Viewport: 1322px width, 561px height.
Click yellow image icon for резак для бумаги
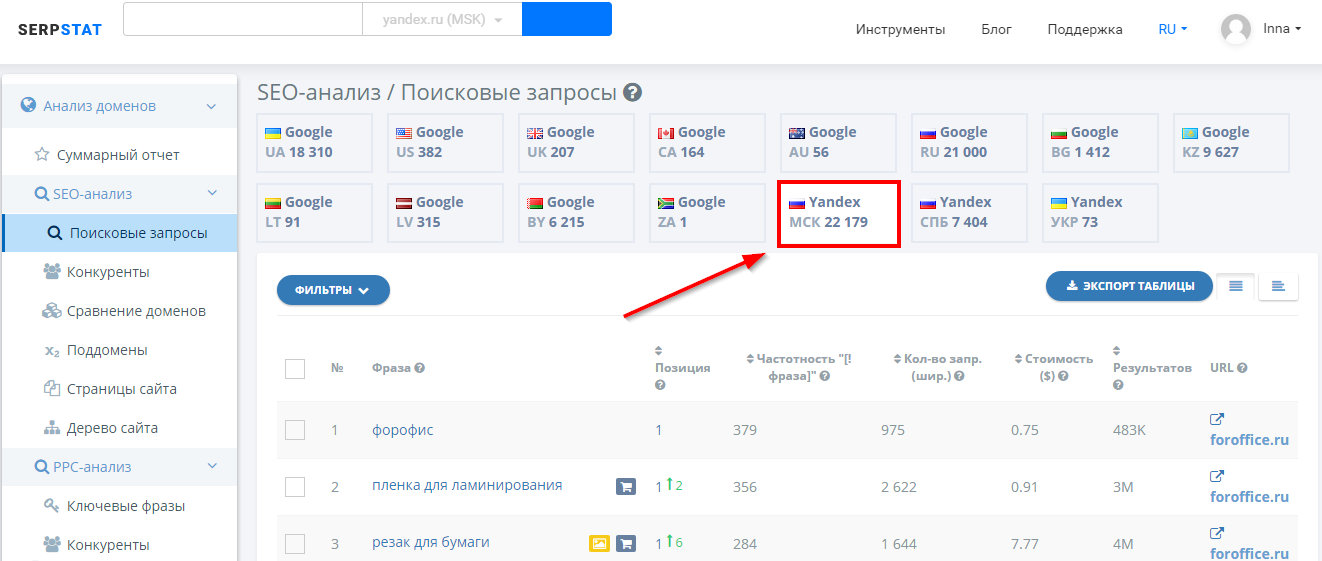(599, 544)
